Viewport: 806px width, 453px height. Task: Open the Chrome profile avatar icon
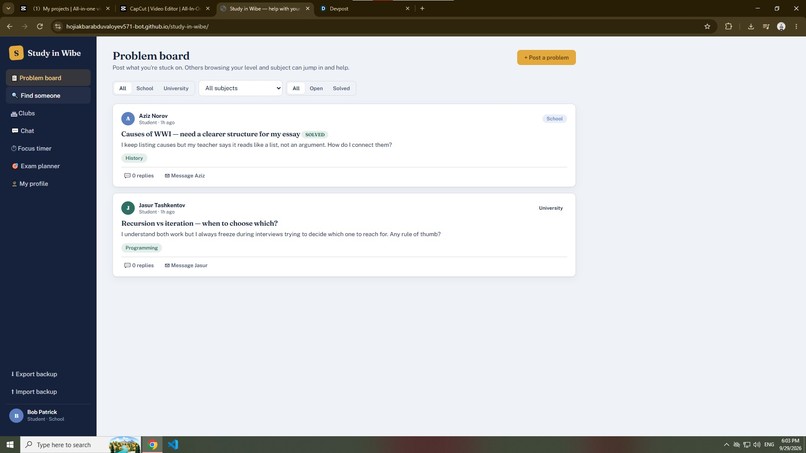[x=781, y=26]
